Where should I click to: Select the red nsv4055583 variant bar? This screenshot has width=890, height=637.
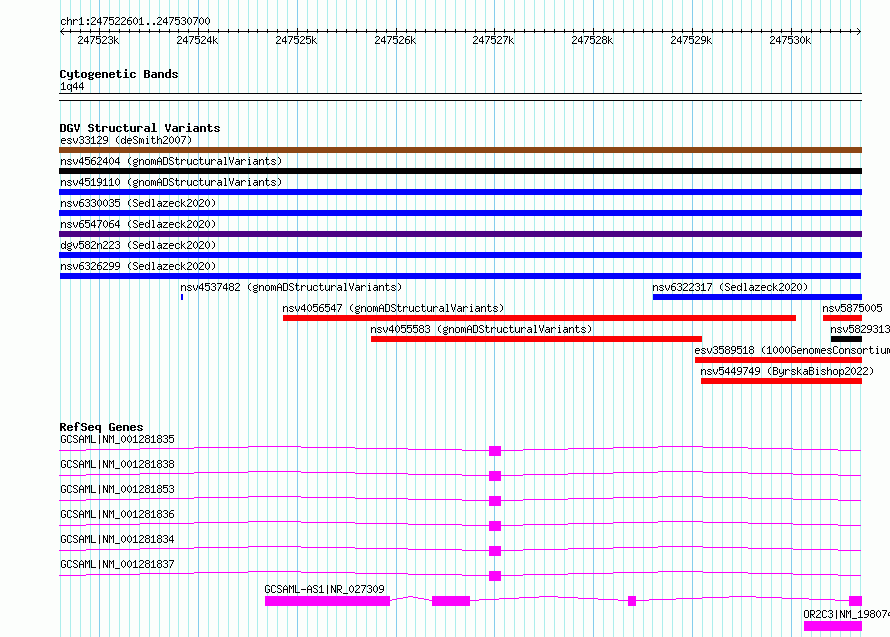(536, 339)
